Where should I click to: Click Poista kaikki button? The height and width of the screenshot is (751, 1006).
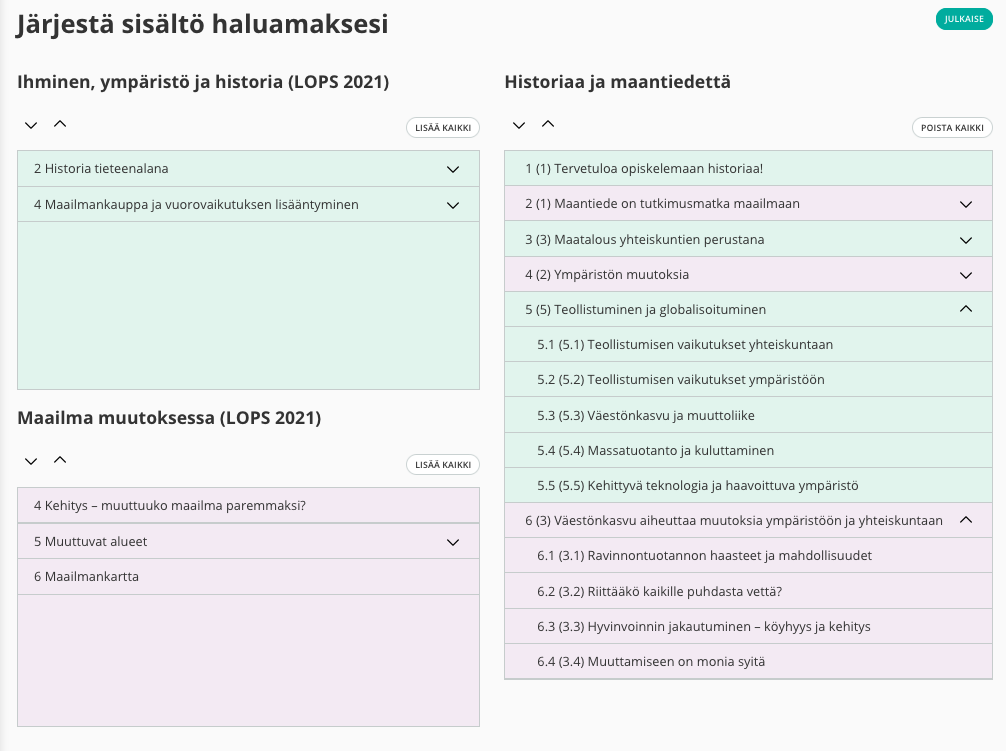tap(952, 128)
